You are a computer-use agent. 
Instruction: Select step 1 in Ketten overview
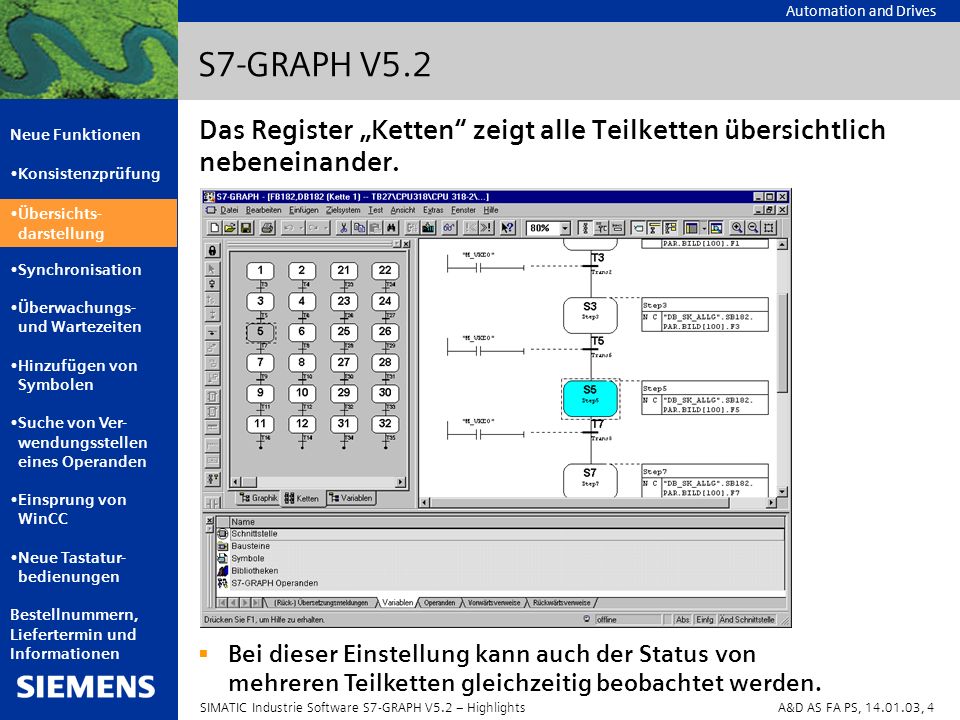(x=260, y=270)
